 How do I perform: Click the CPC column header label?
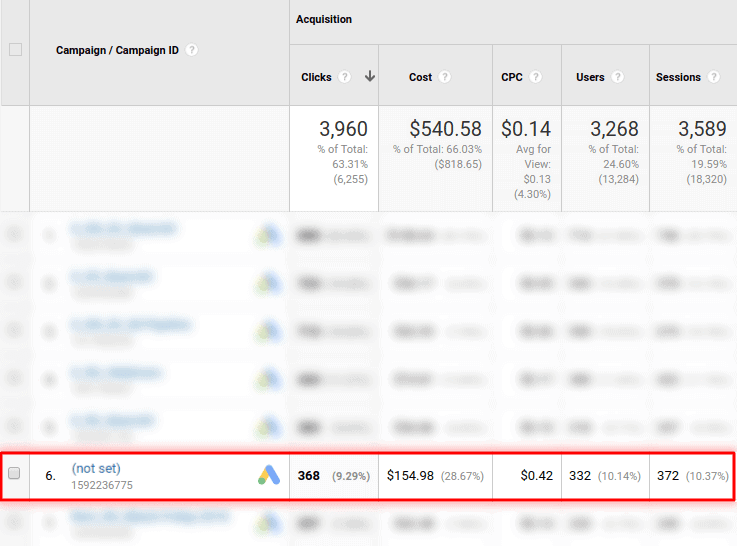pos(512,77)
